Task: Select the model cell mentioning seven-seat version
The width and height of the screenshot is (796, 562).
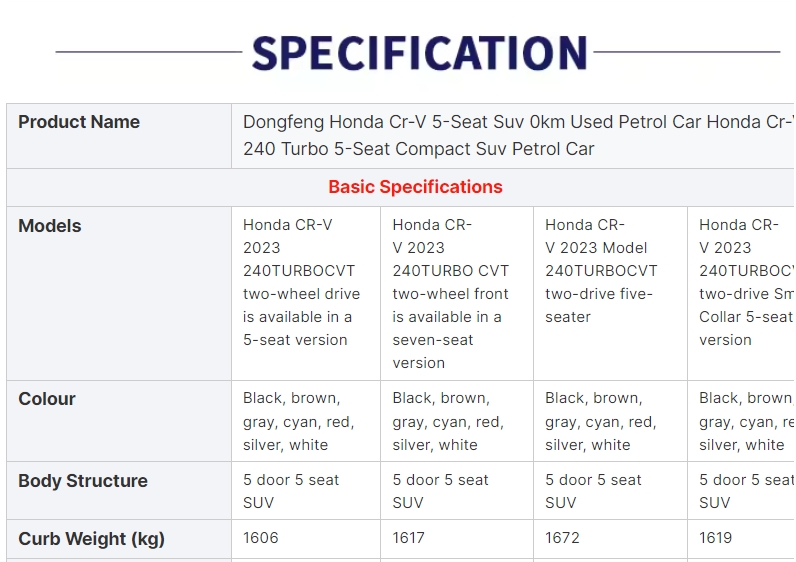Action: pyautogui.click(x=451, y=293)
